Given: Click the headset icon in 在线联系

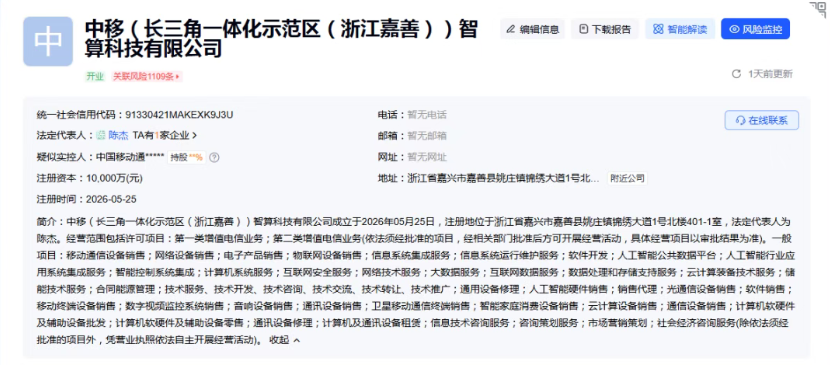Looking at the screenshot, I should [740, 120].
